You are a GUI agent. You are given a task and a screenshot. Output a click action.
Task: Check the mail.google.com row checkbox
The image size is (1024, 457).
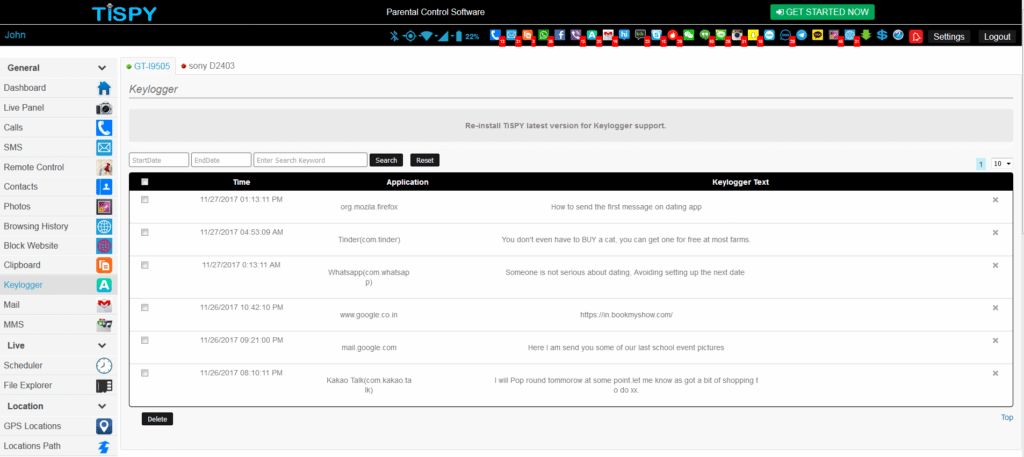click(144, 340)
